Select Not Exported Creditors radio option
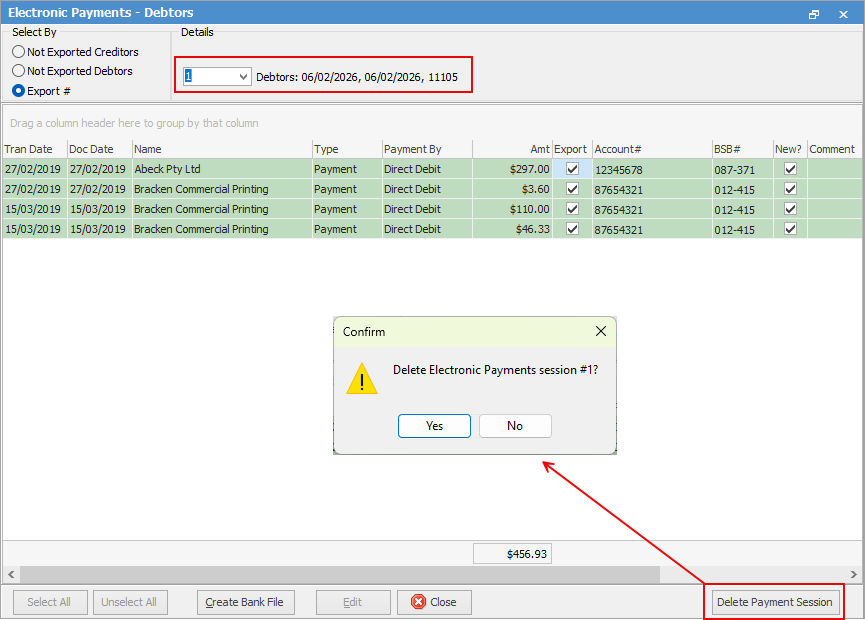865x620 pixels. [19, 52]
